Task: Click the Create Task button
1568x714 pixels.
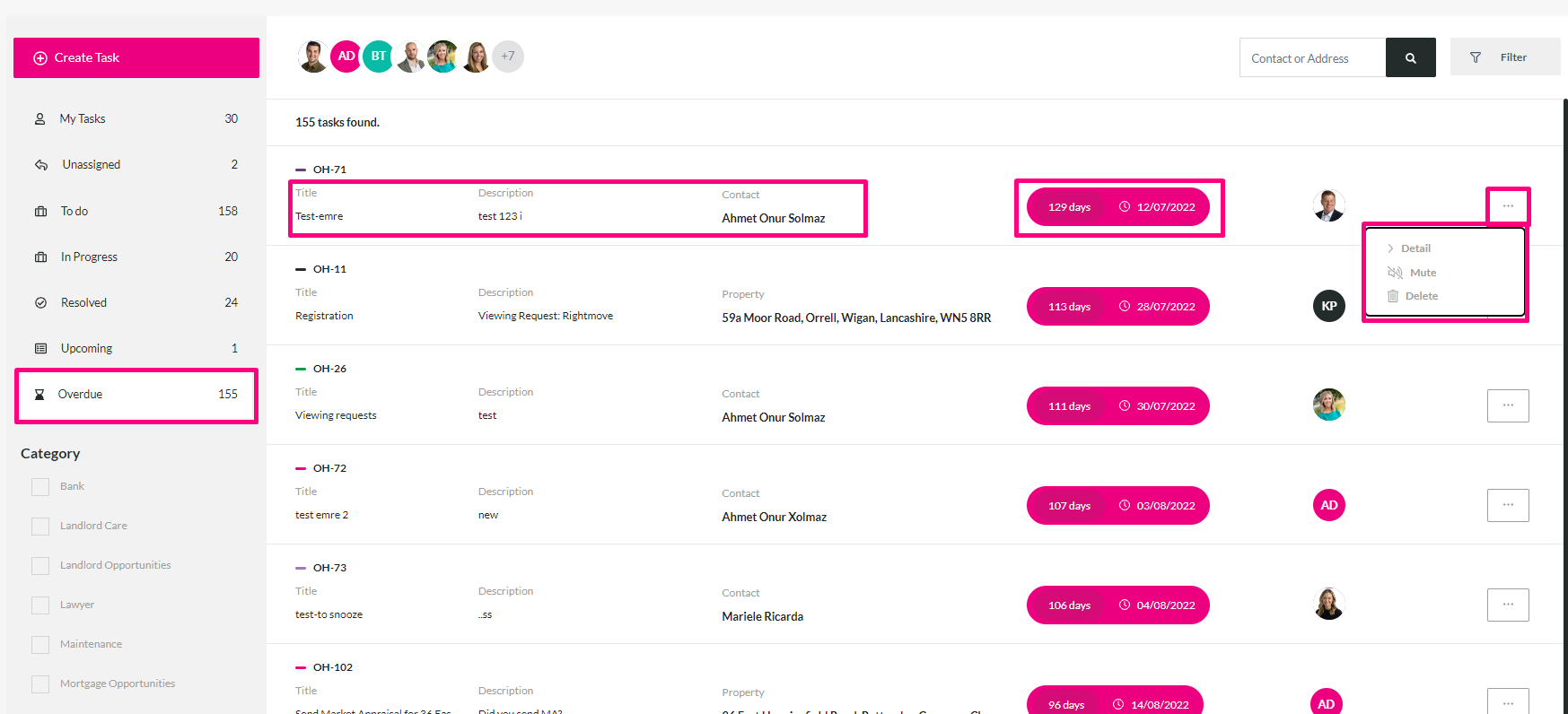Action: (x=136, y=57)
